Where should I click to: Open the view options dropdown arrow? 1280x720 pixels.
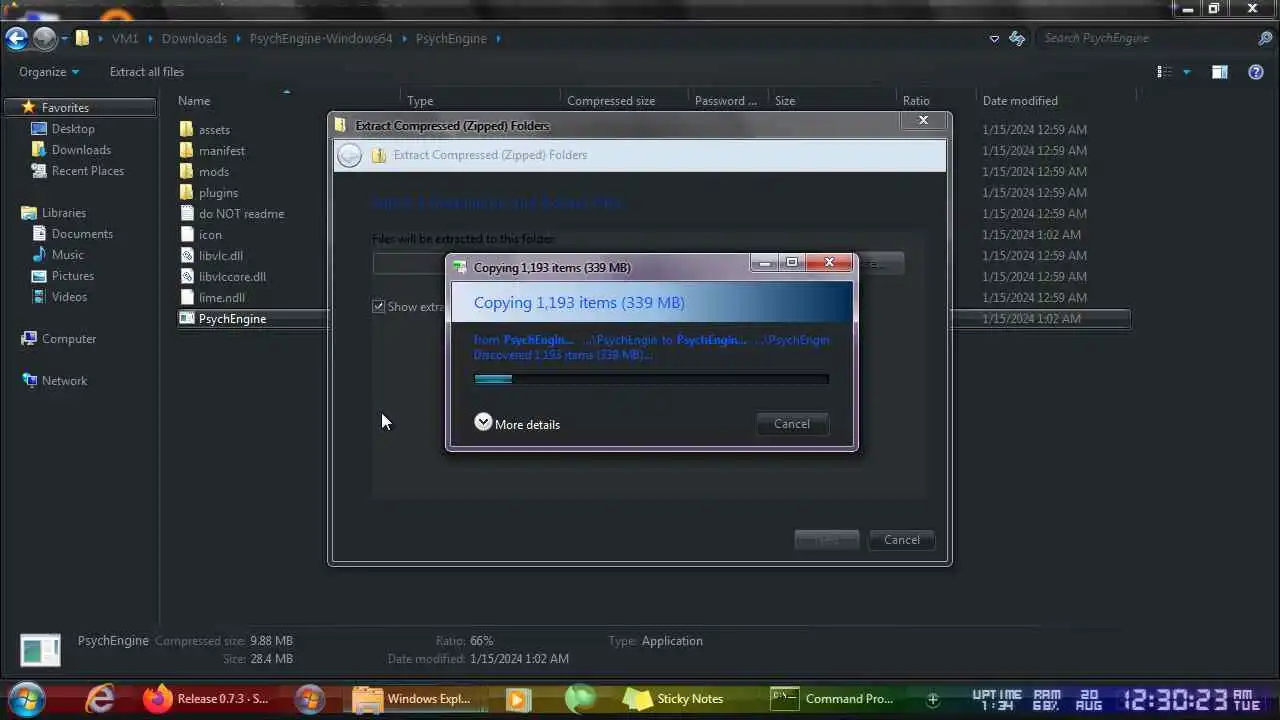[x=1187, y=72]
